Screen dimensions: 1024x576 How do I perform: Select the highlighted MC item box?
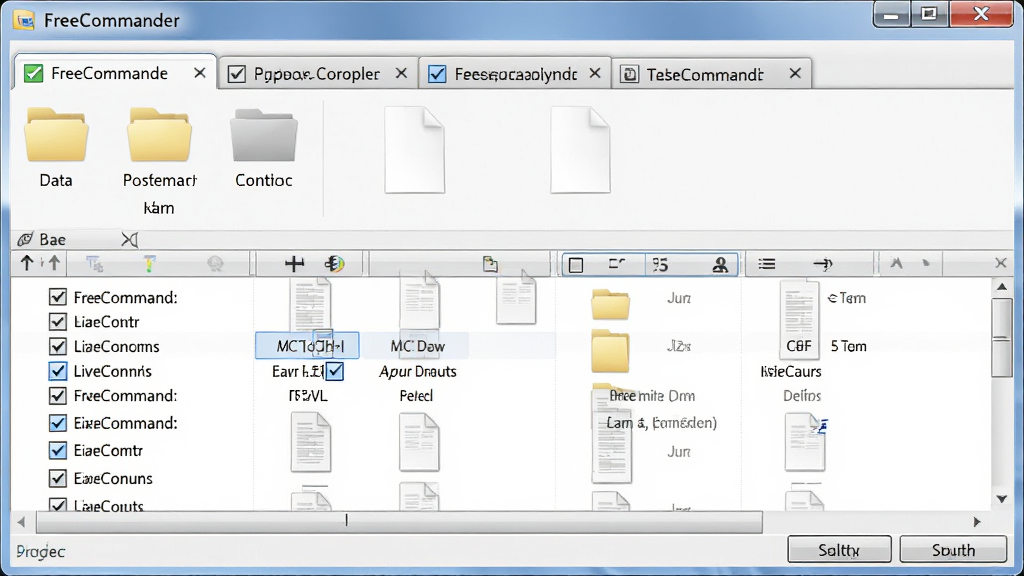(x=307, y=345)
